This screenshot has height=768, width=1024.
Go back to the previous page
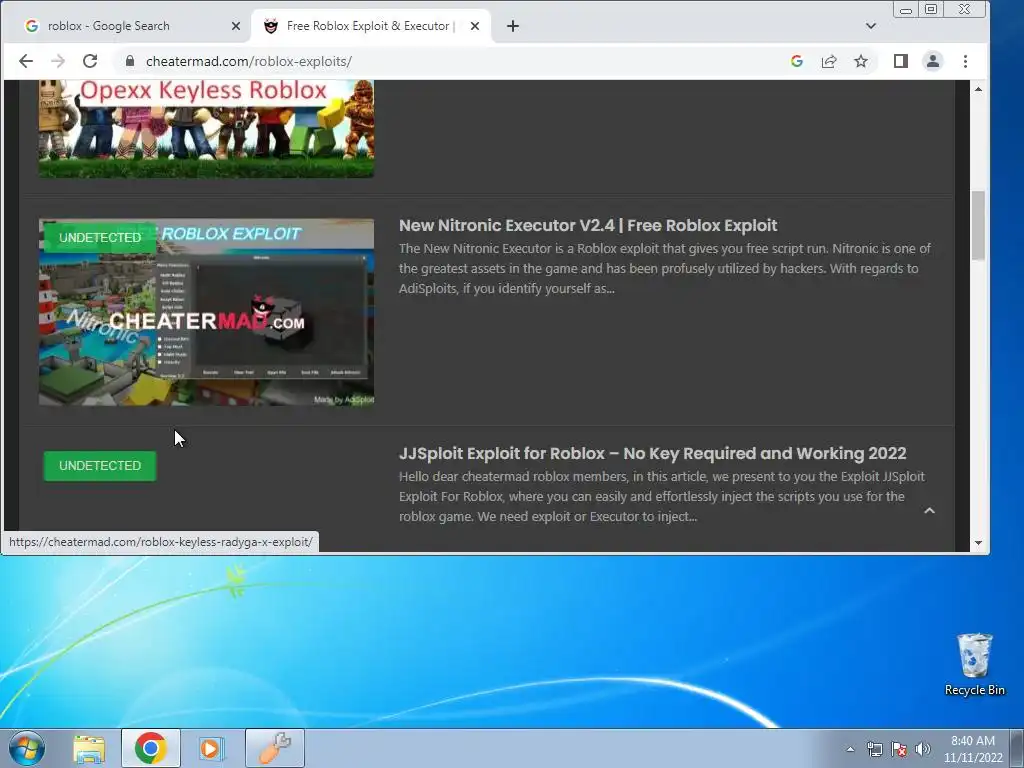25,61
